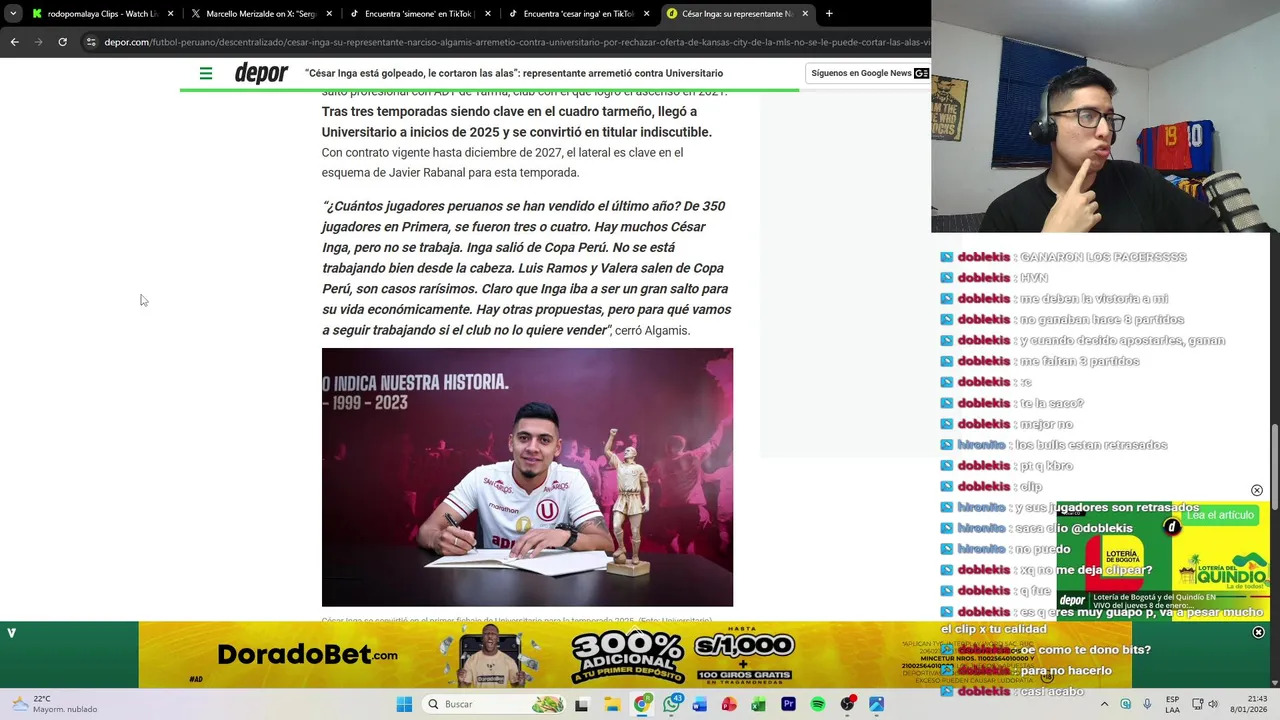Click the Chrome icon in the taskbar
The width and height of the screenshot is (1280, 720).
pos(642,704)
